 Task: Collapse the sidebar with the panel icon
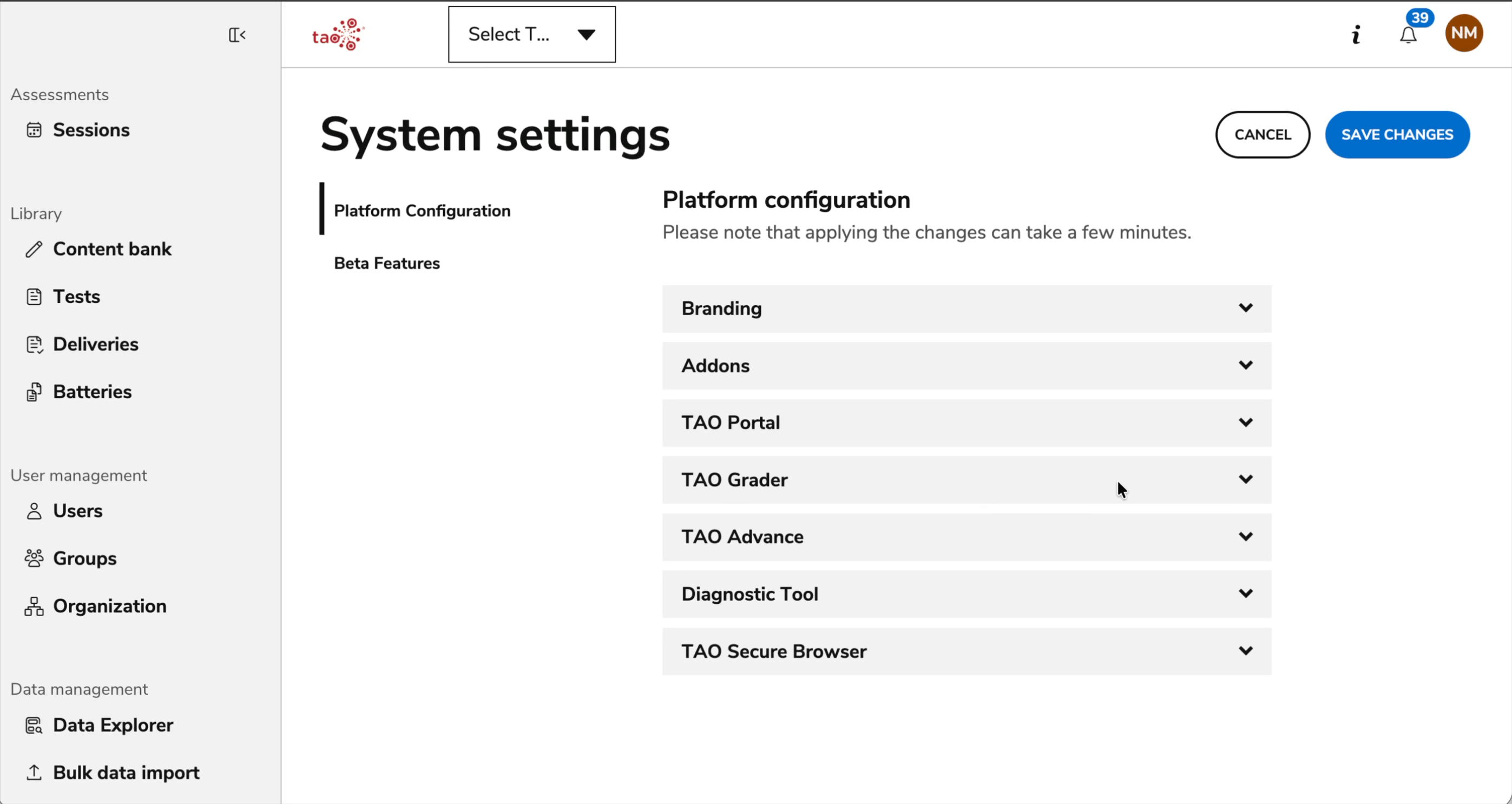(237, 35)
